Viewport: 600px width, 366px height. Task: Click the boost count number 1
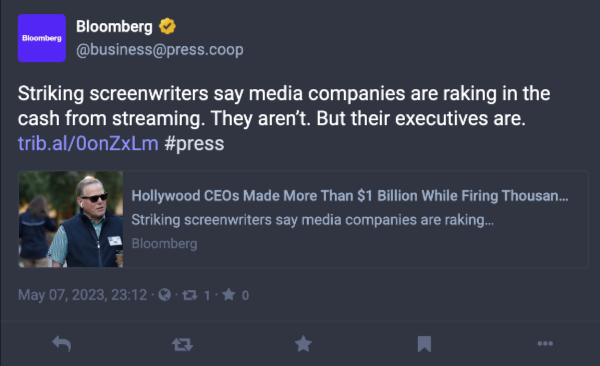(x=207, y=295)
